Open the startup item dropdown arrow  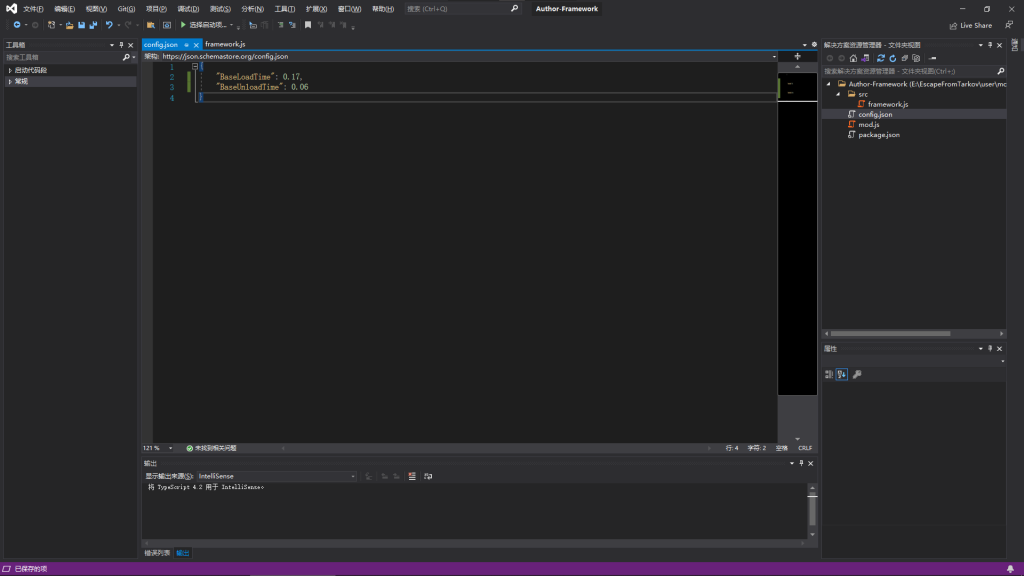tap(231, 25)
